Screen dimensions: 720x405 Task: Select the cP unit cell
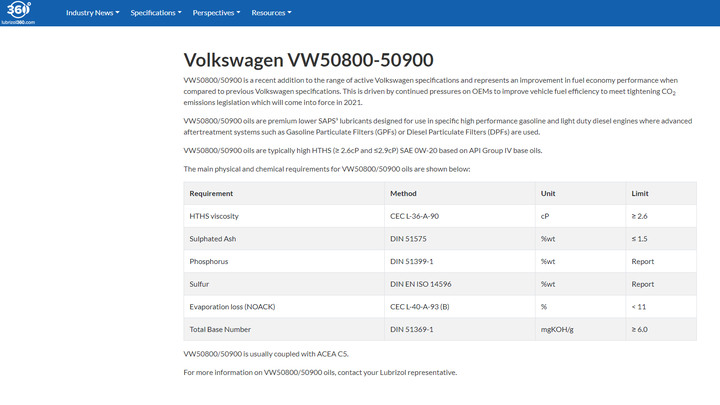[580, 216]
